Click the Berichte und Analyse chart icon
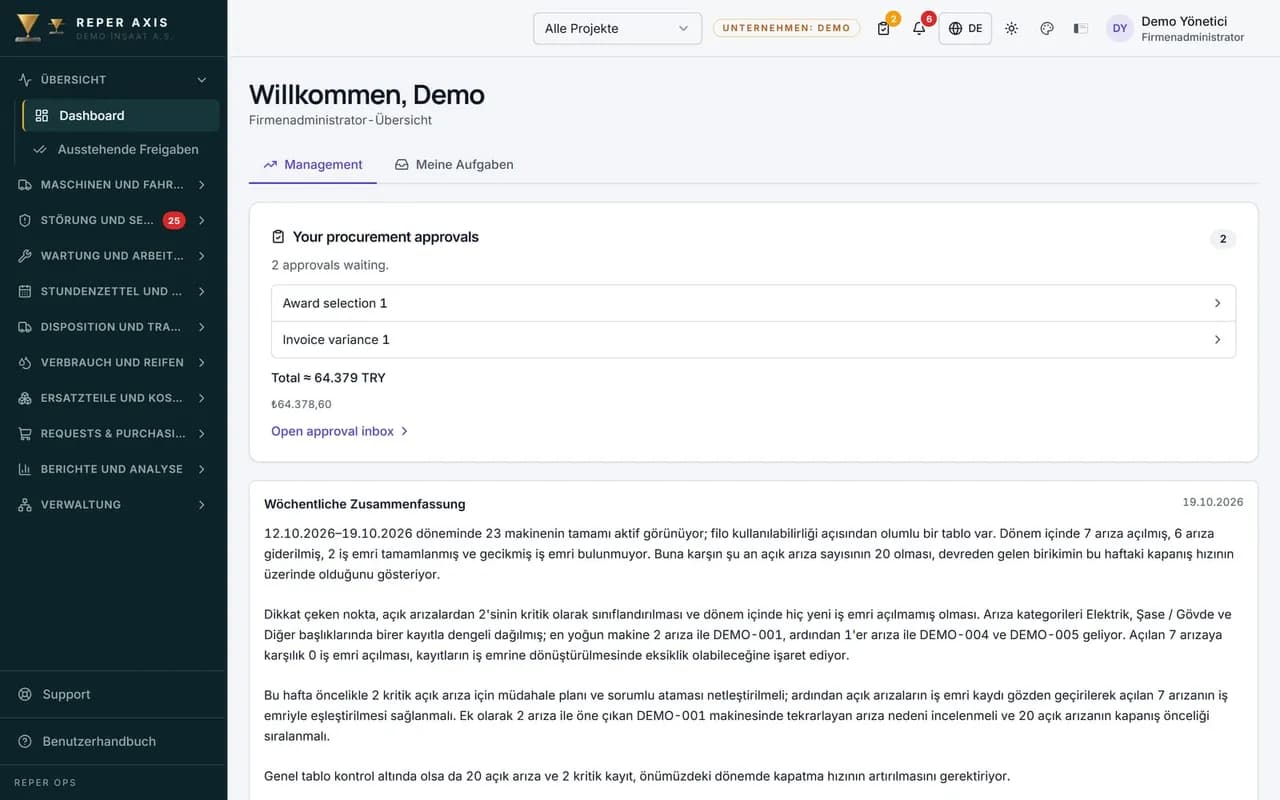1280x800 pixels. pyautogui.click(x=25, y=469)
